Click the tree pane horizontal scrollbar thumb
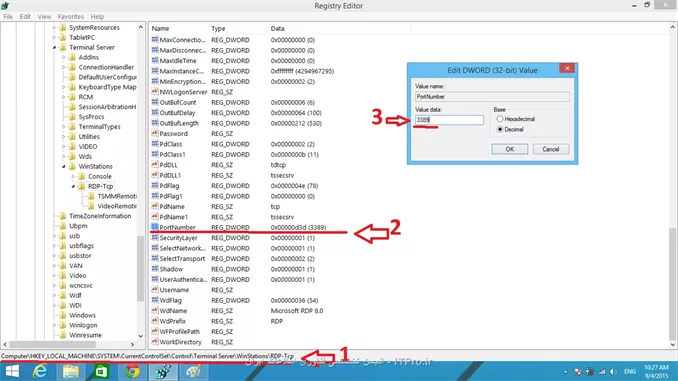678x381 pixels. (x=52, y=344)
